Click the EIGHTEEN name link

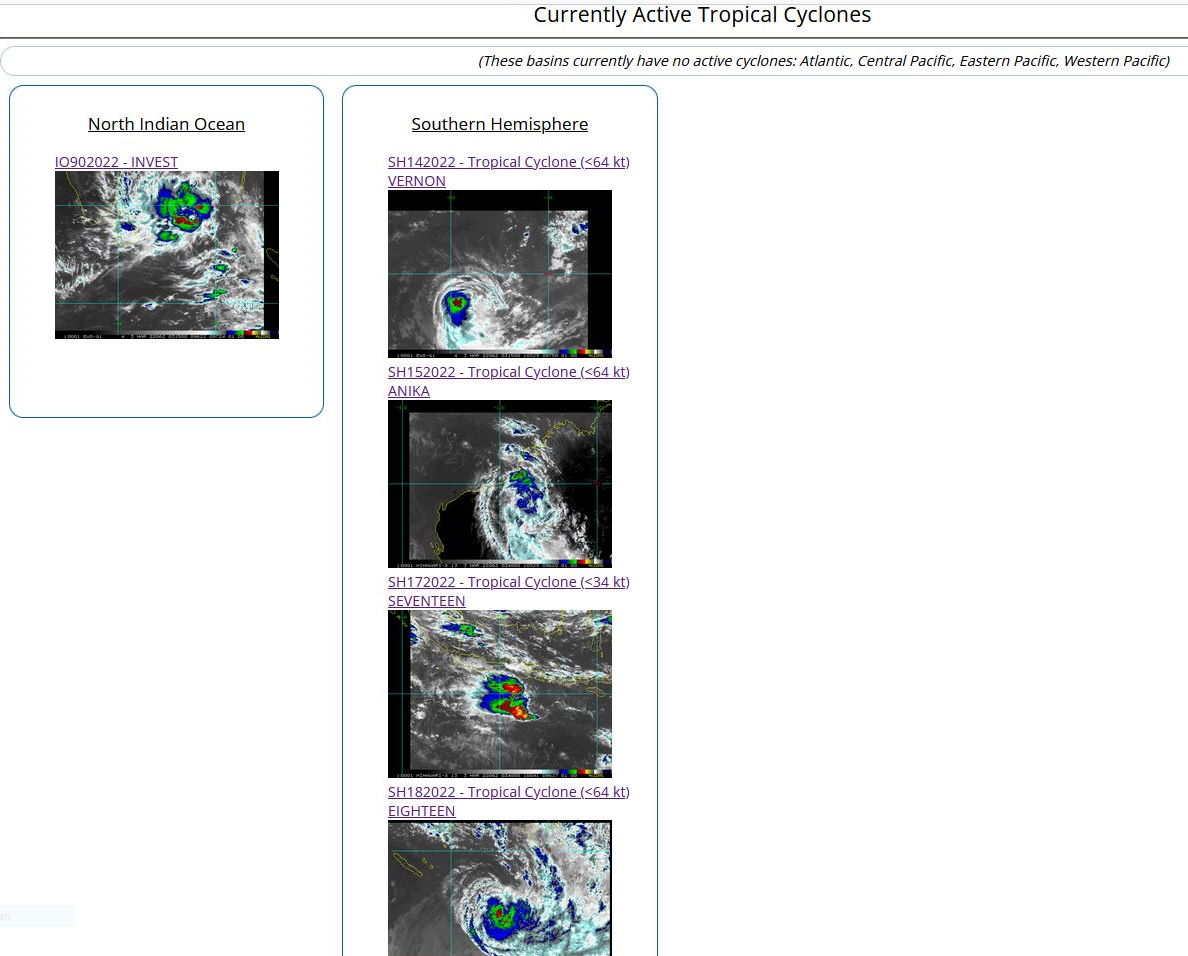coord(421,811)
